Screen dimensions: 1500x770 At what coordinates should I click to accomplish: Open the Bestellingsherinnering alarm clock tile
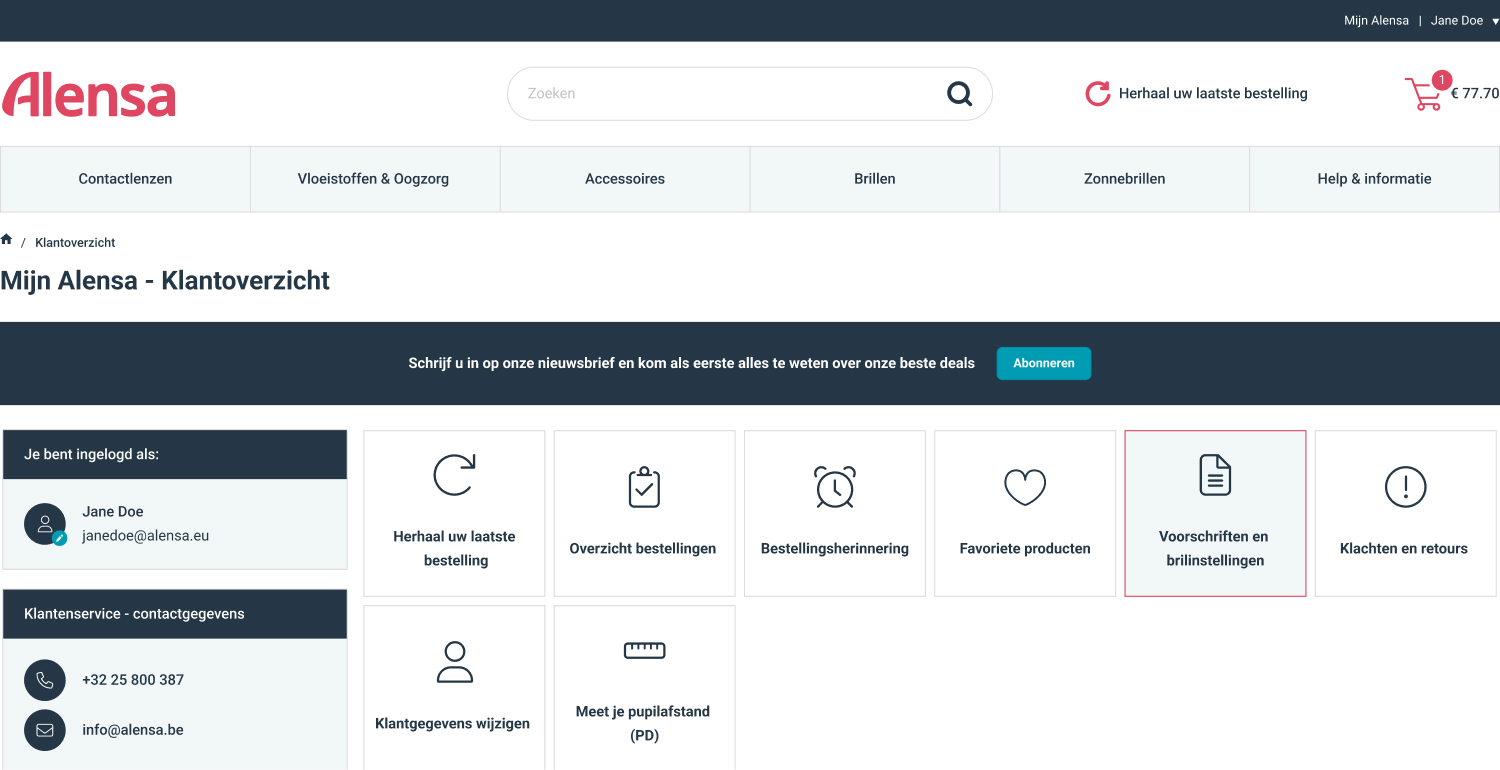coord(835,513)
